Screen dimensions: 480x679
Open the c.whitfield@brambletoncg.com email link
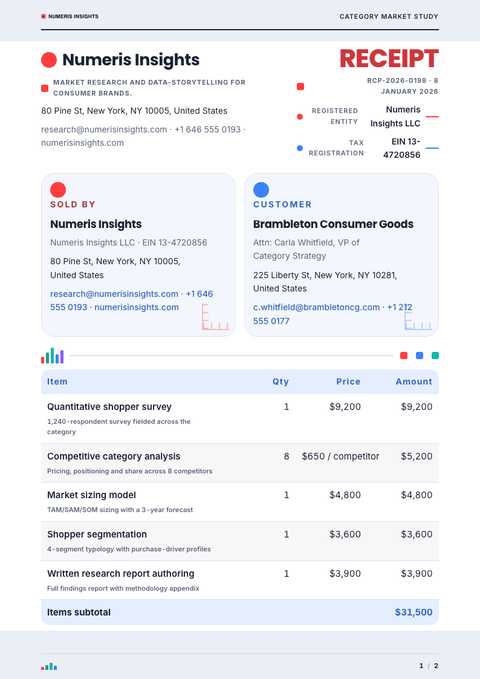point(316,307)
